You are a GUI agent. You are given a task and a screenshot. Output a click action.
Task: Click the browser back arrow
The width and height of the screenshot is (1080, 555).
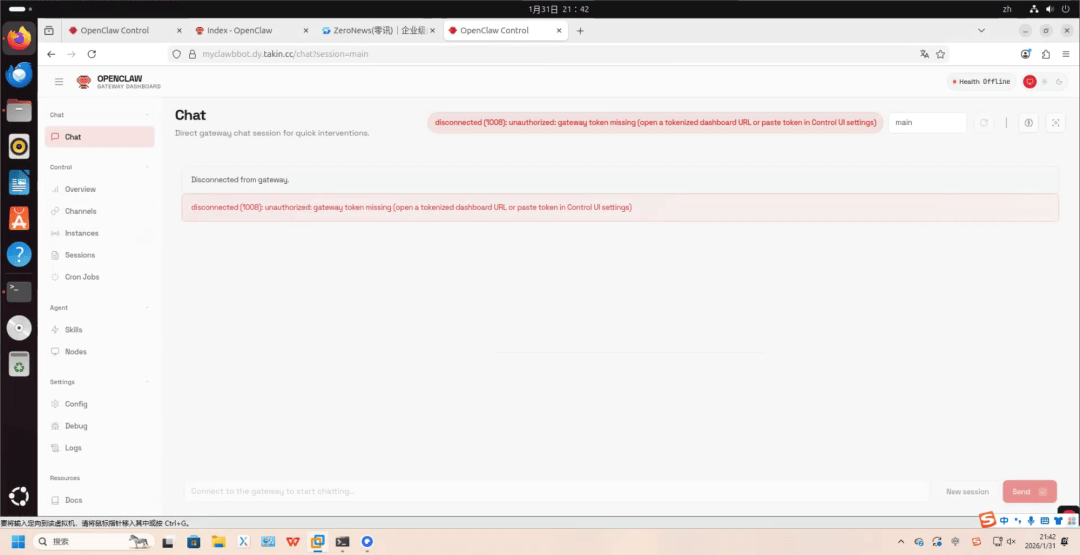click(51, 54)
